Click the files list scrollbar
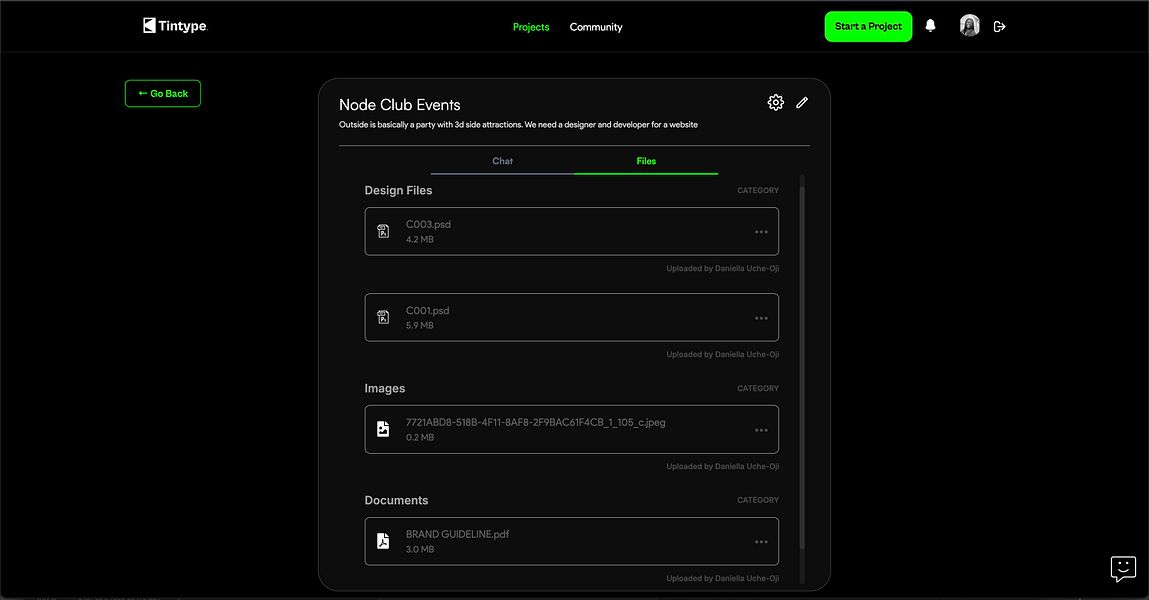 [x=802, y=366]
